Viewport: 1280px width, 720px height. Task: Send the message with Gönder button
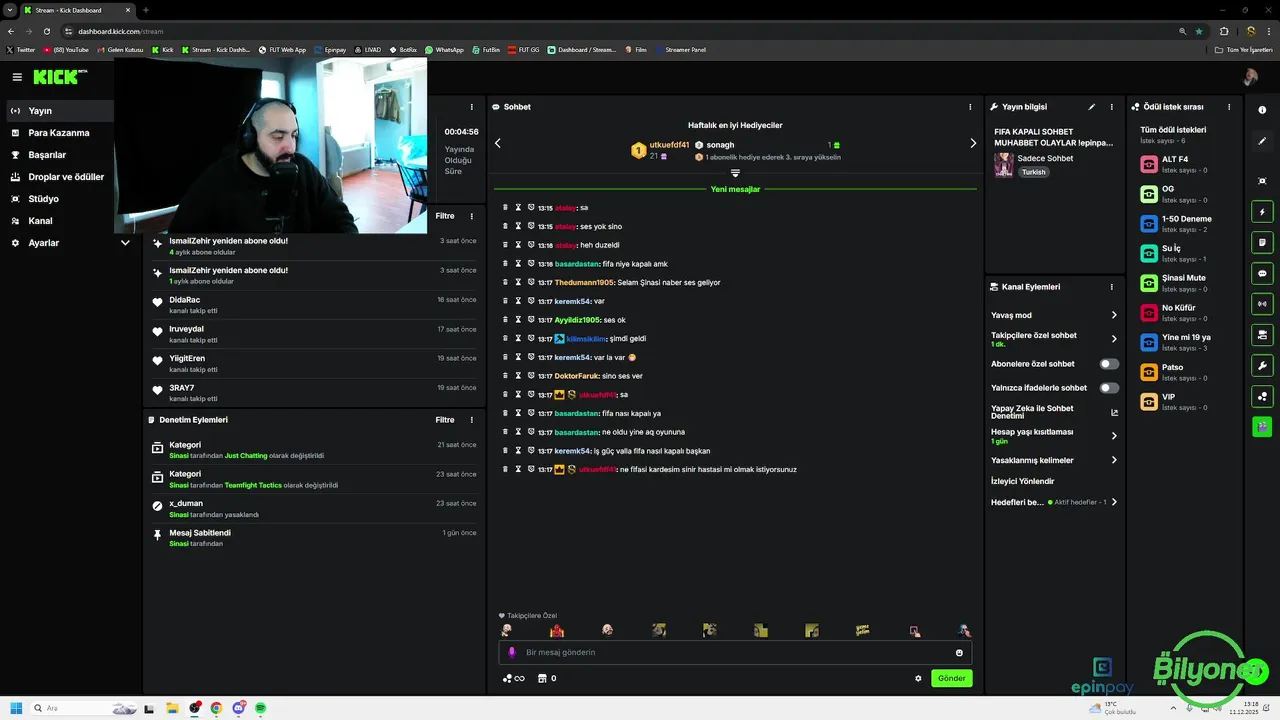(x=951, y=678)
